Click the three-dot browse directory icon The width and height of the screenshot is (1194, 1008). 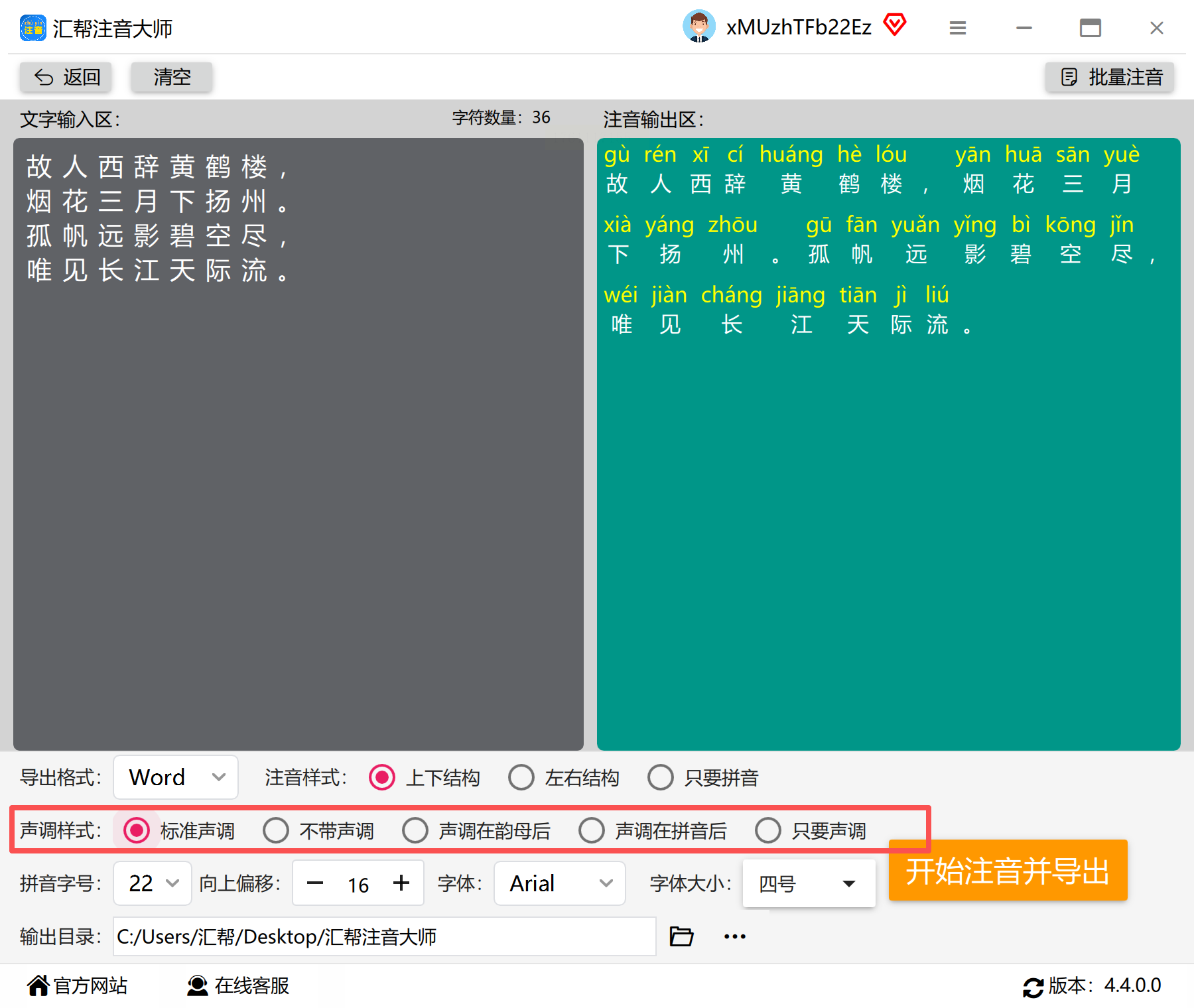click(734, 936)
